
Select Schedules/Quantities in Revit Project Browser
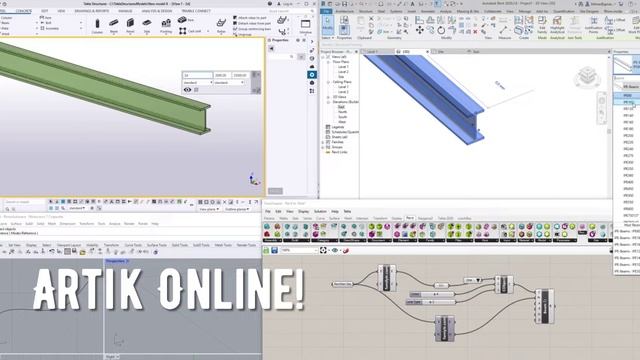(345, 132)
